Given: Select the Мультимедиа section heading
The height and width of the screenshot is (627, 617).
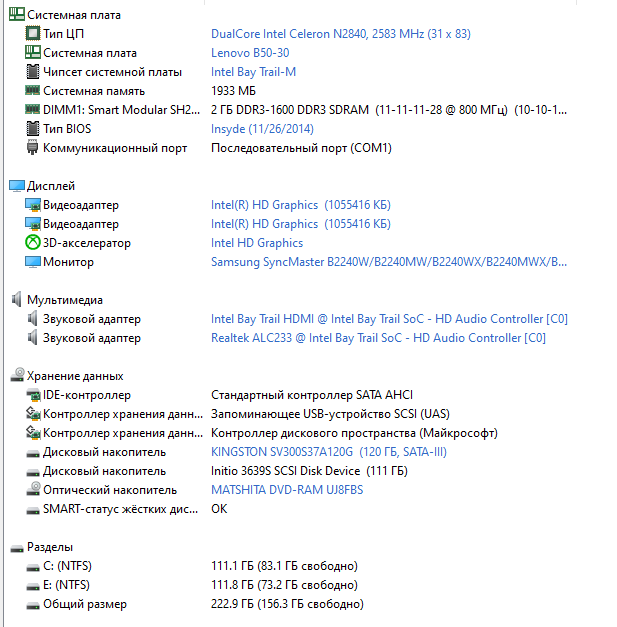Looking at the screenshot, I should pos(65,300).
